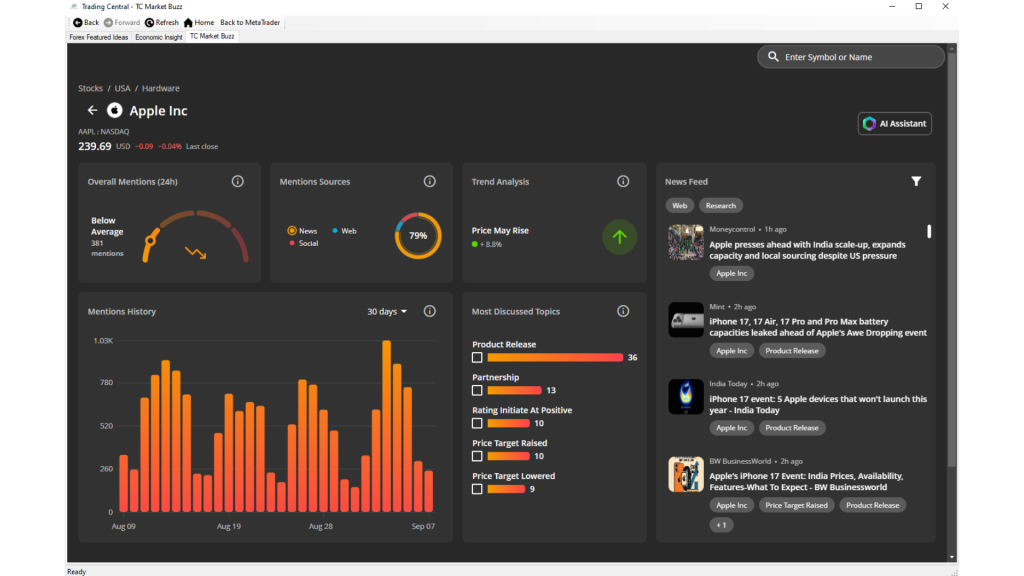Click the scroll-down arrow at page bottom
Screen dimensions: 1024x576
click(x=952, y=557)
